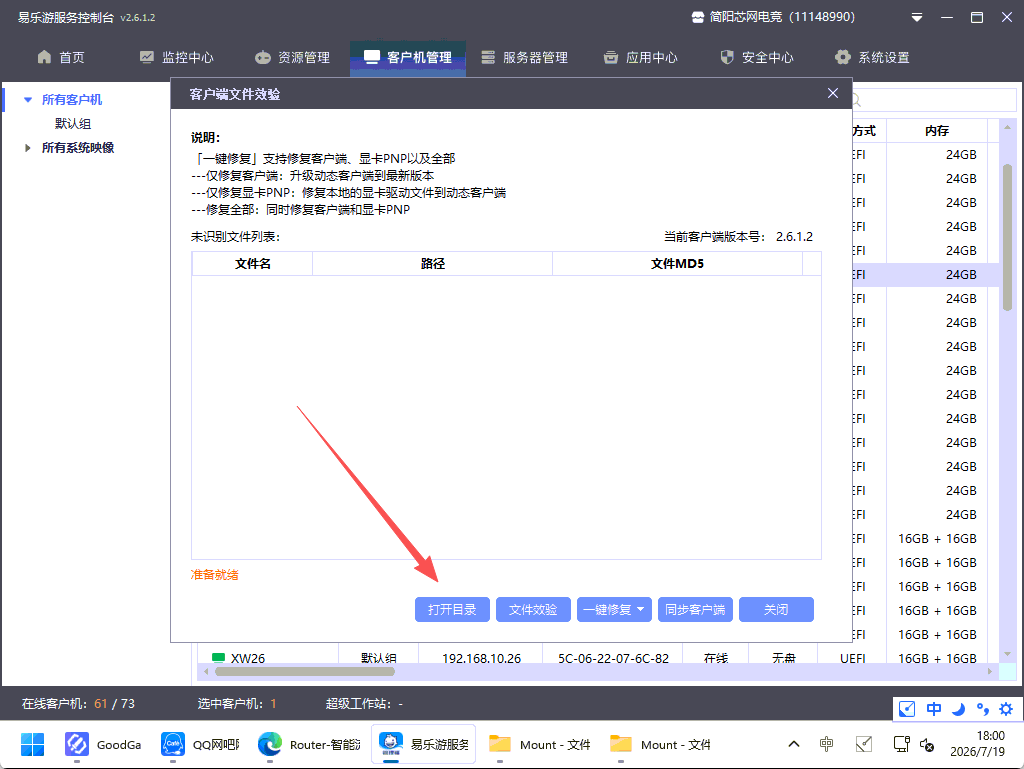The height and width of the screenshot is (769, 1024).
Task: Click IME toolbar logo icon
Action: [906, 709]
